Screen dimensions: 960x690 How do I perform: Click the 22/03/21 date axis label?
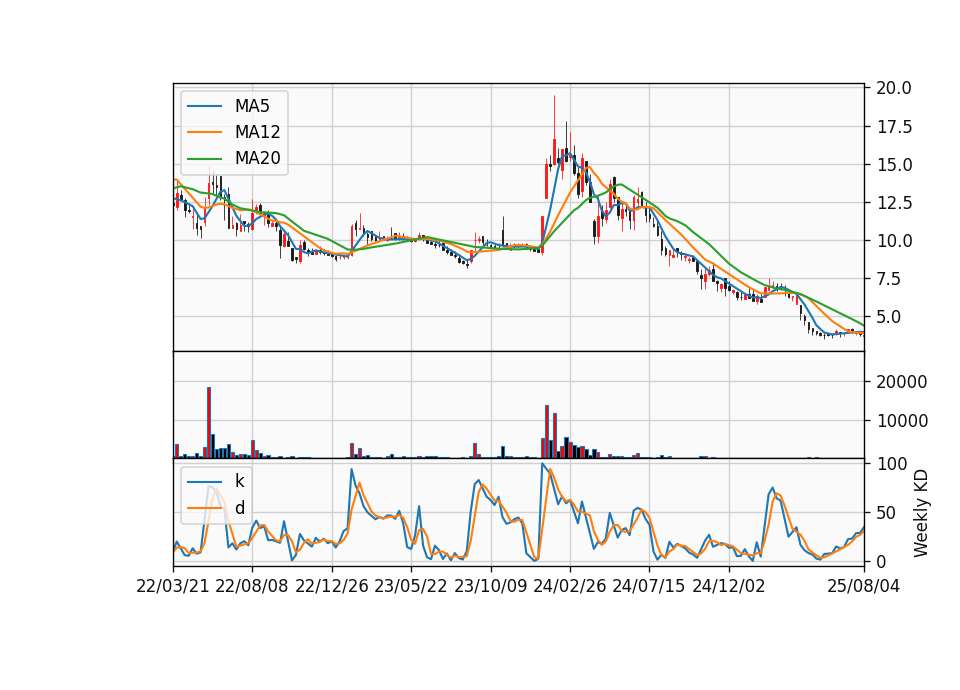[x=173, y=586]
